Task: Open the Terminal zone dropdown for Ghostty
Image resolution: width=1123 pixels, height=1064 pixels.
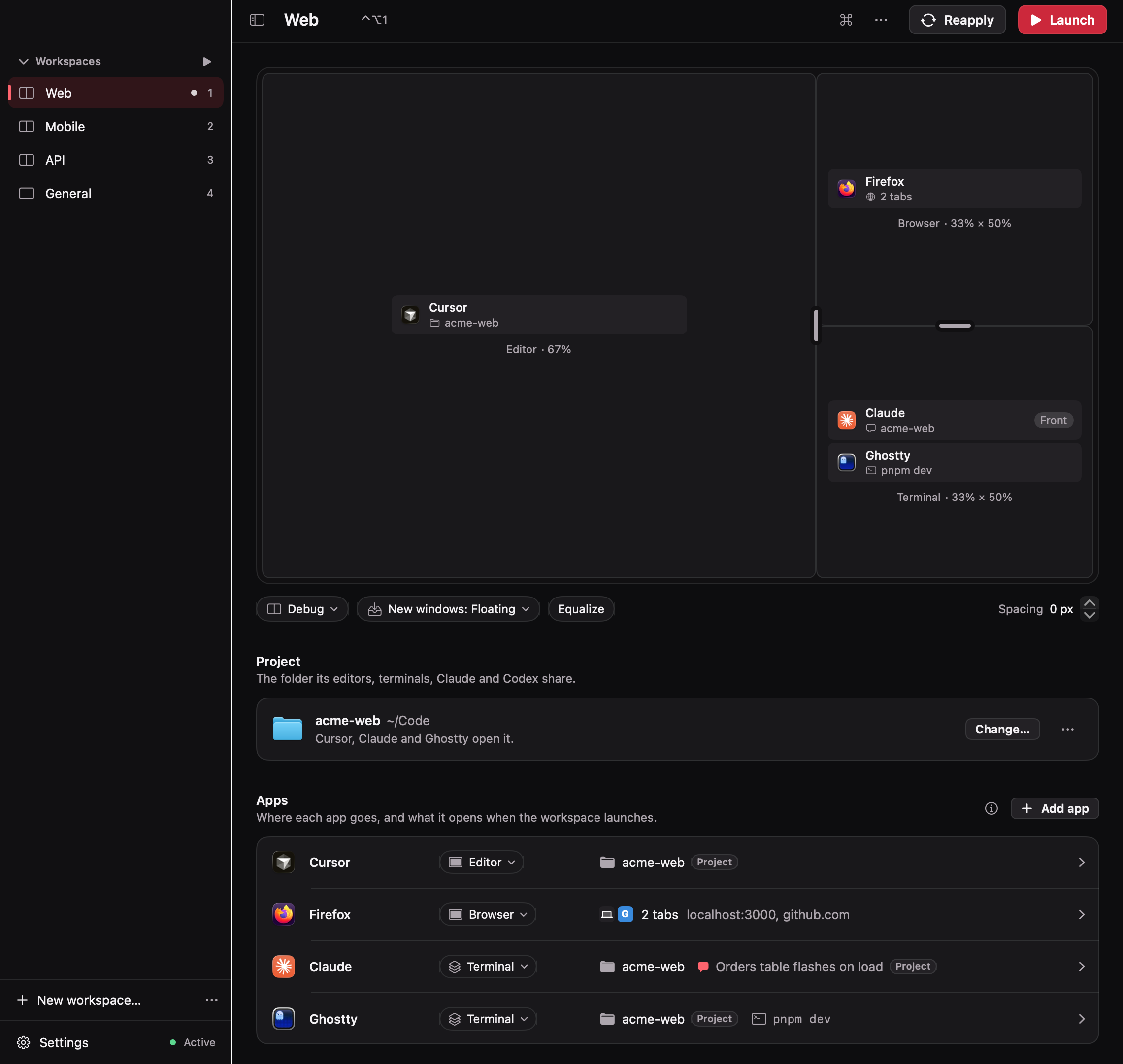Action: [x=488, y=1019]
